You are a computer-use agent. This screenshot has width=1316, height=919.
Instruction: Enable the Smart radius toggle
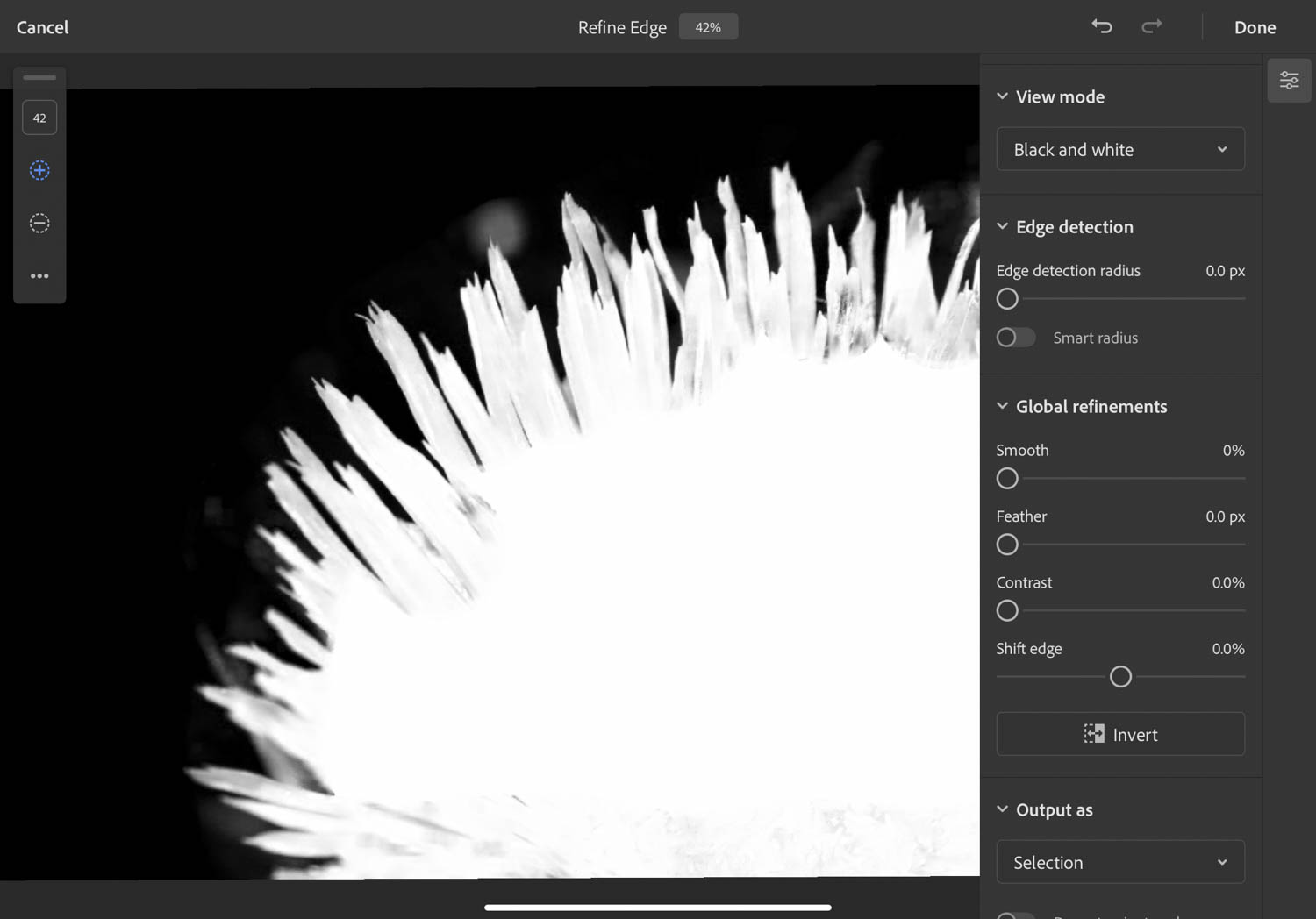[x=1015, y=337]
